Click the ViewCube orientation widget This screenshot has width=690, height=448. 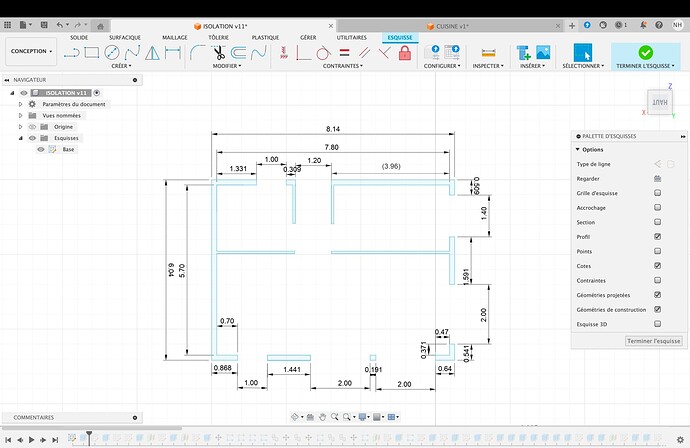coord(660,101)
